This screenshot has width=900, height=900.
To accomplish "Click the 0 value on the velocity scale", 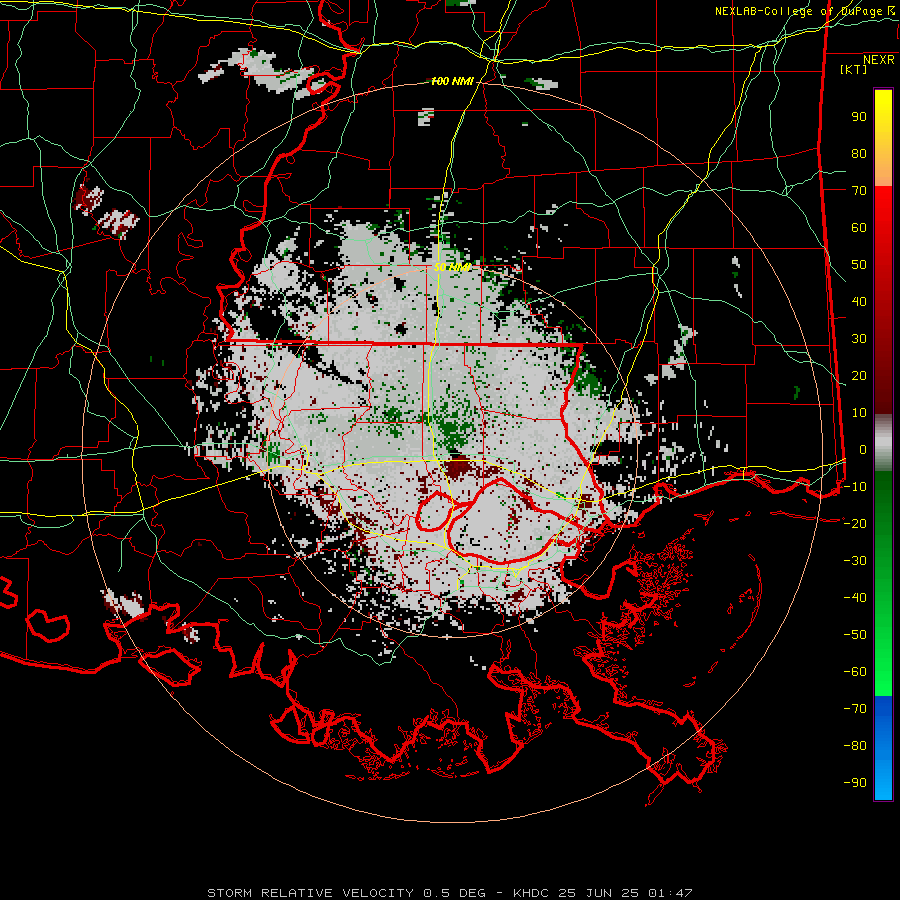I will coord(863,450).
